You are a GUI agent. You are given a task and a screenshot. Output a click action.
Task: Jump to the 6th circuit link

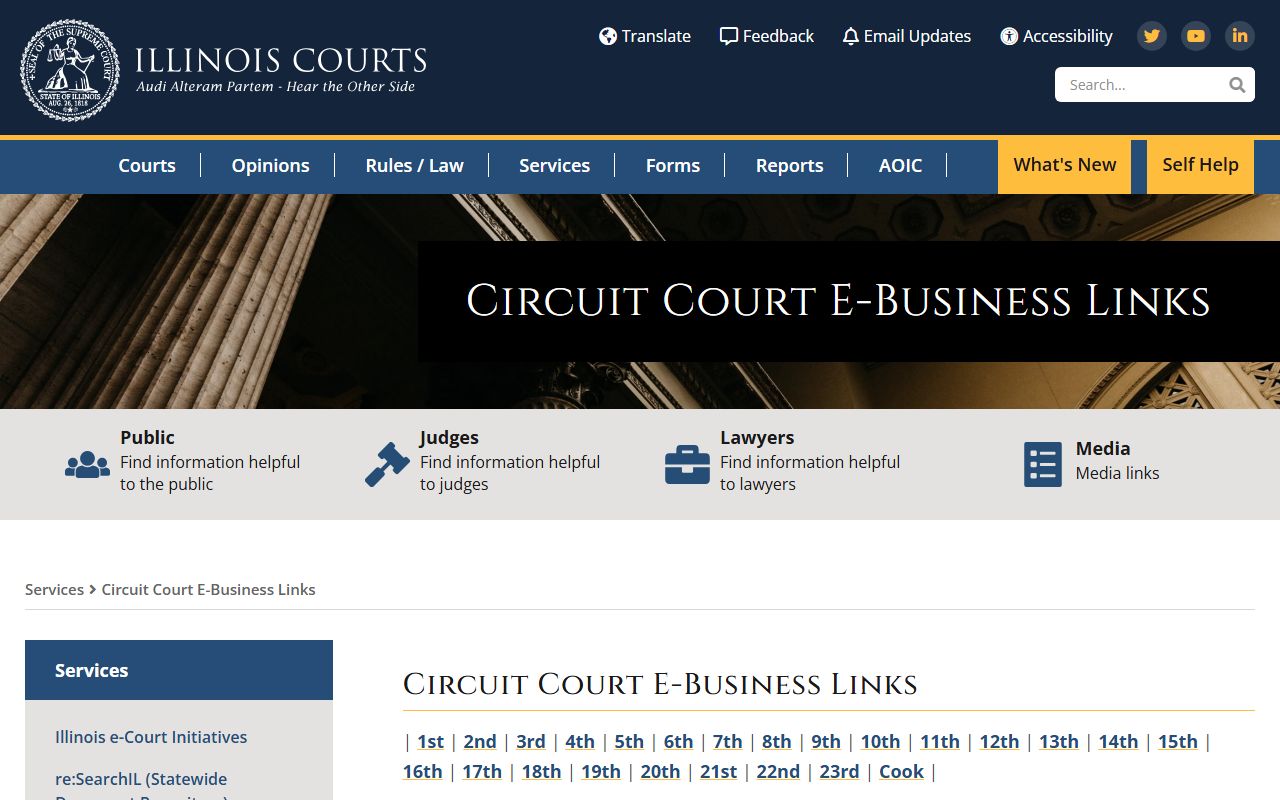click(678, 742)
